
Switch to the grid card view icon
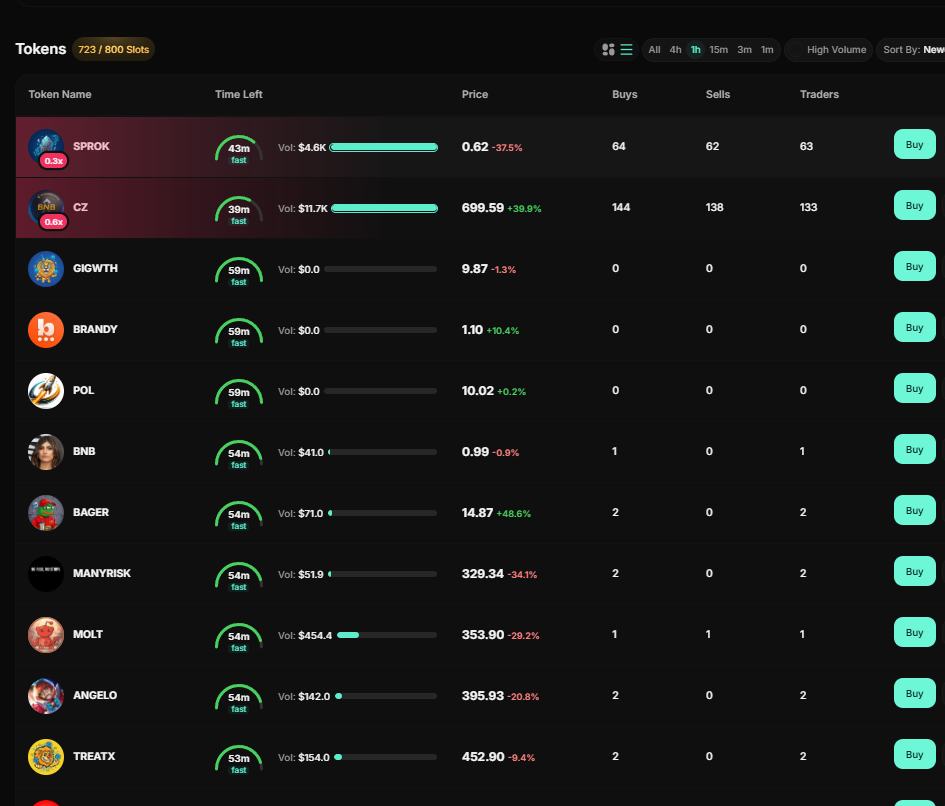[608, 49]
